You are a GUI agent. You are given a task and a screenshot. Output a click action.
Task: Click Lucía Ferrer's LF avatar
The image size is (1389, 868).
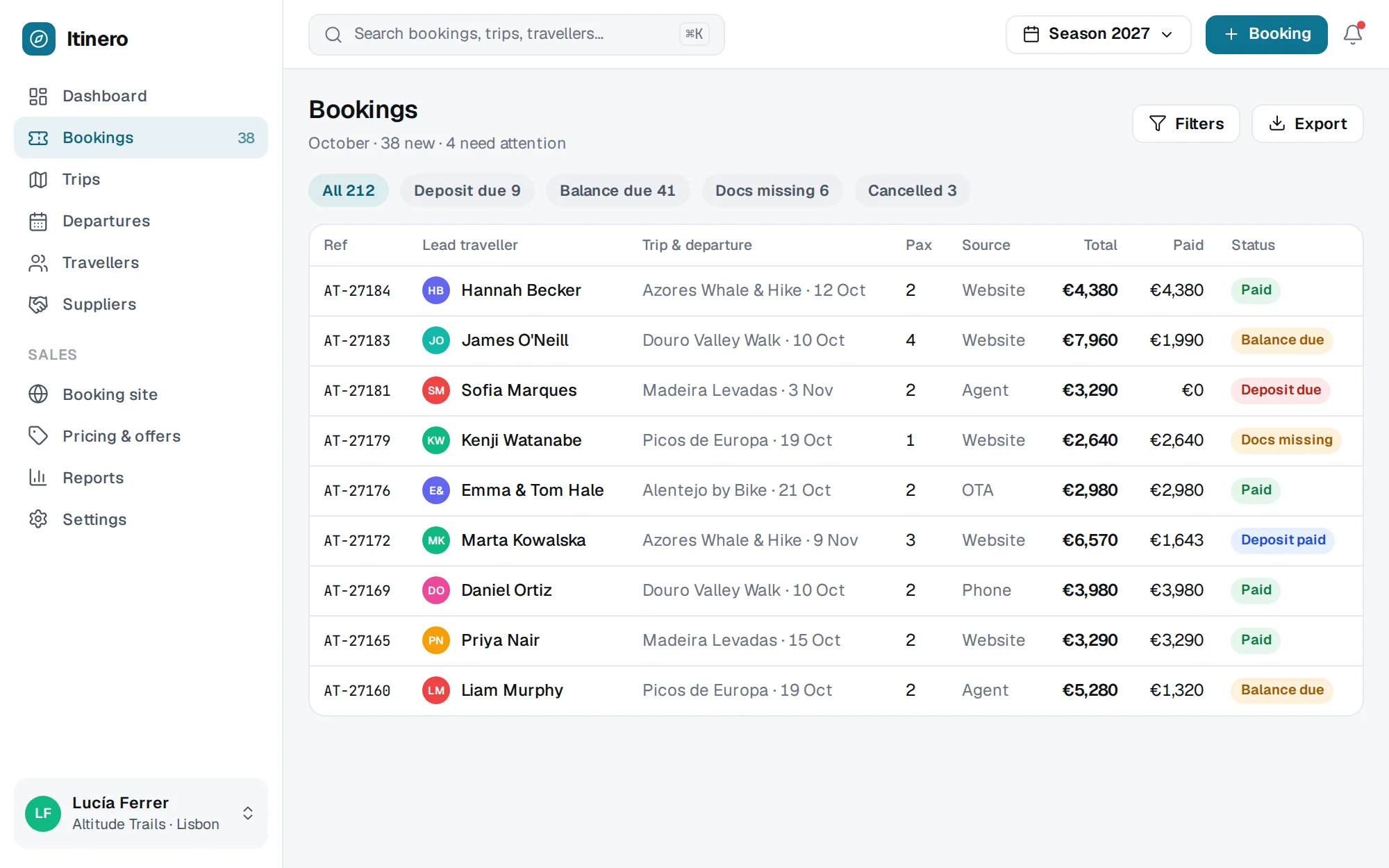[x=43, y=813]
